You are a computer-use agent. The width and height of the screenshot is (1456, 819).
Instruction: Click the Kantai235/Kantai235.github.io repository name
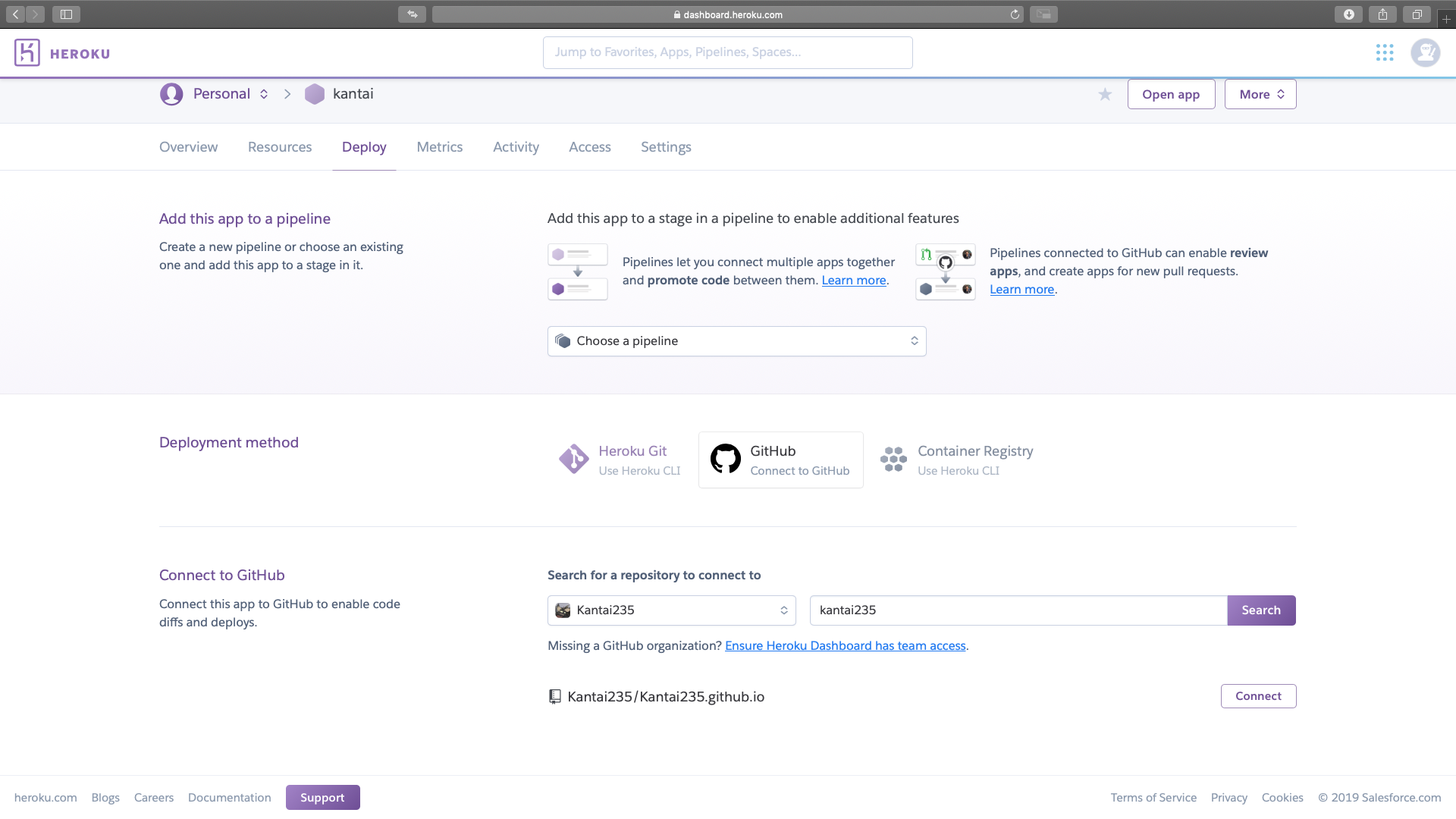pyautogui.click(x=666, y=697)
